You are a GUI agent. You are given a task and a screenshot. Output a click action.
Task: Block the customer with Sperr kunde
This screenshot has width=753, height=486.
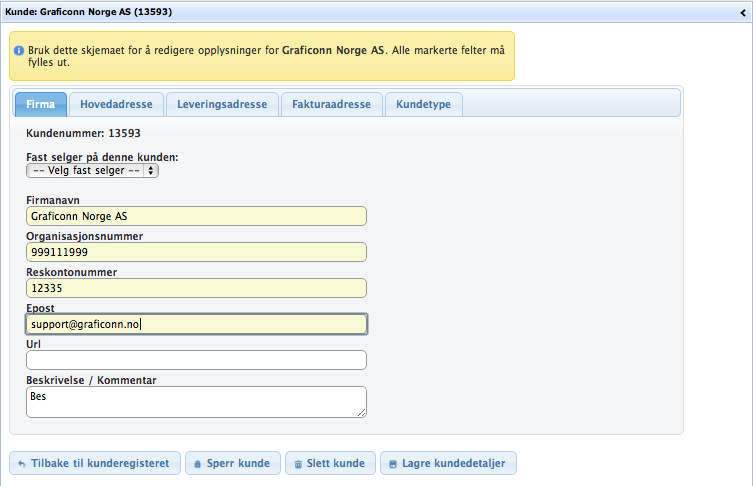(231, 464)
